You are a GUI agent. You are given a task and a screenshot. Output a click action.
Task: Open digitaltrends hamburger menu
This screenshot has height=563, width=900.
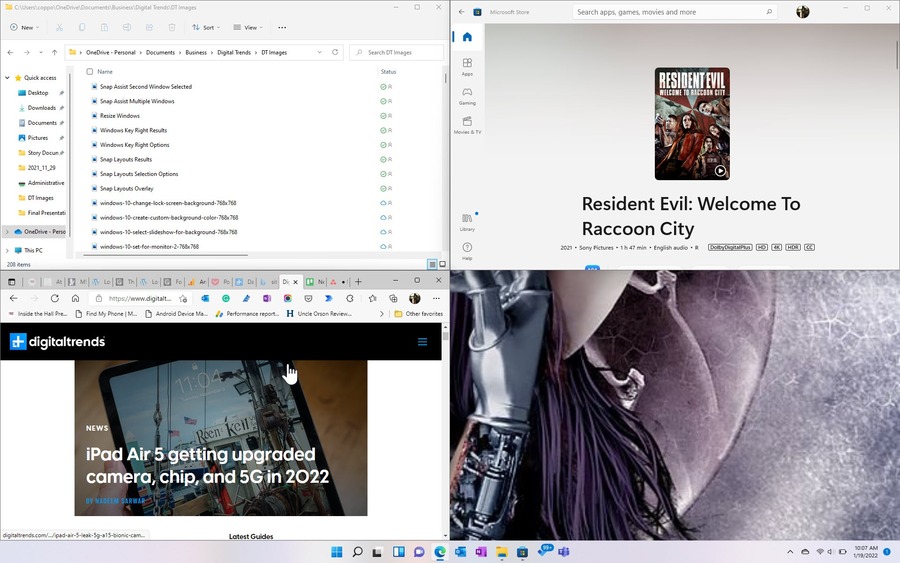(422, 342)
